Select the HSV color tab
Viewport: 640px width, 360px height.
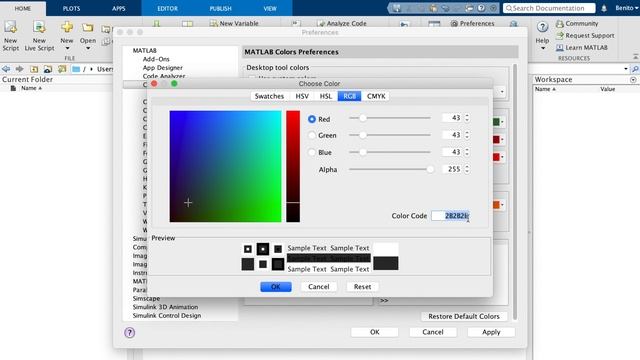(302, 96)
